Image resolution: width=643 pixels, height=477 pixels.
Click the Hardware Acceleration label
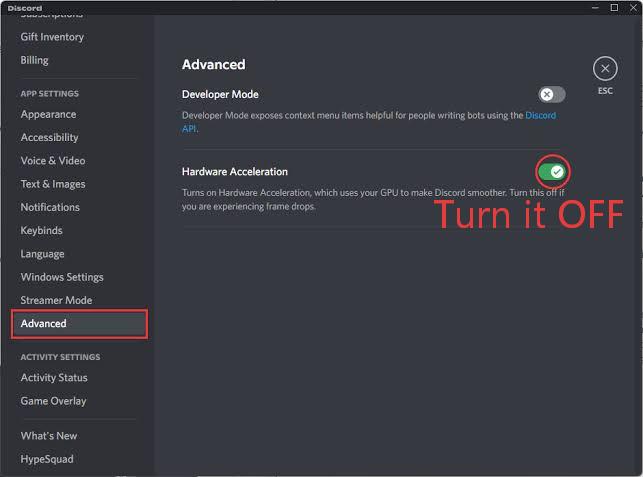[235, 172]
